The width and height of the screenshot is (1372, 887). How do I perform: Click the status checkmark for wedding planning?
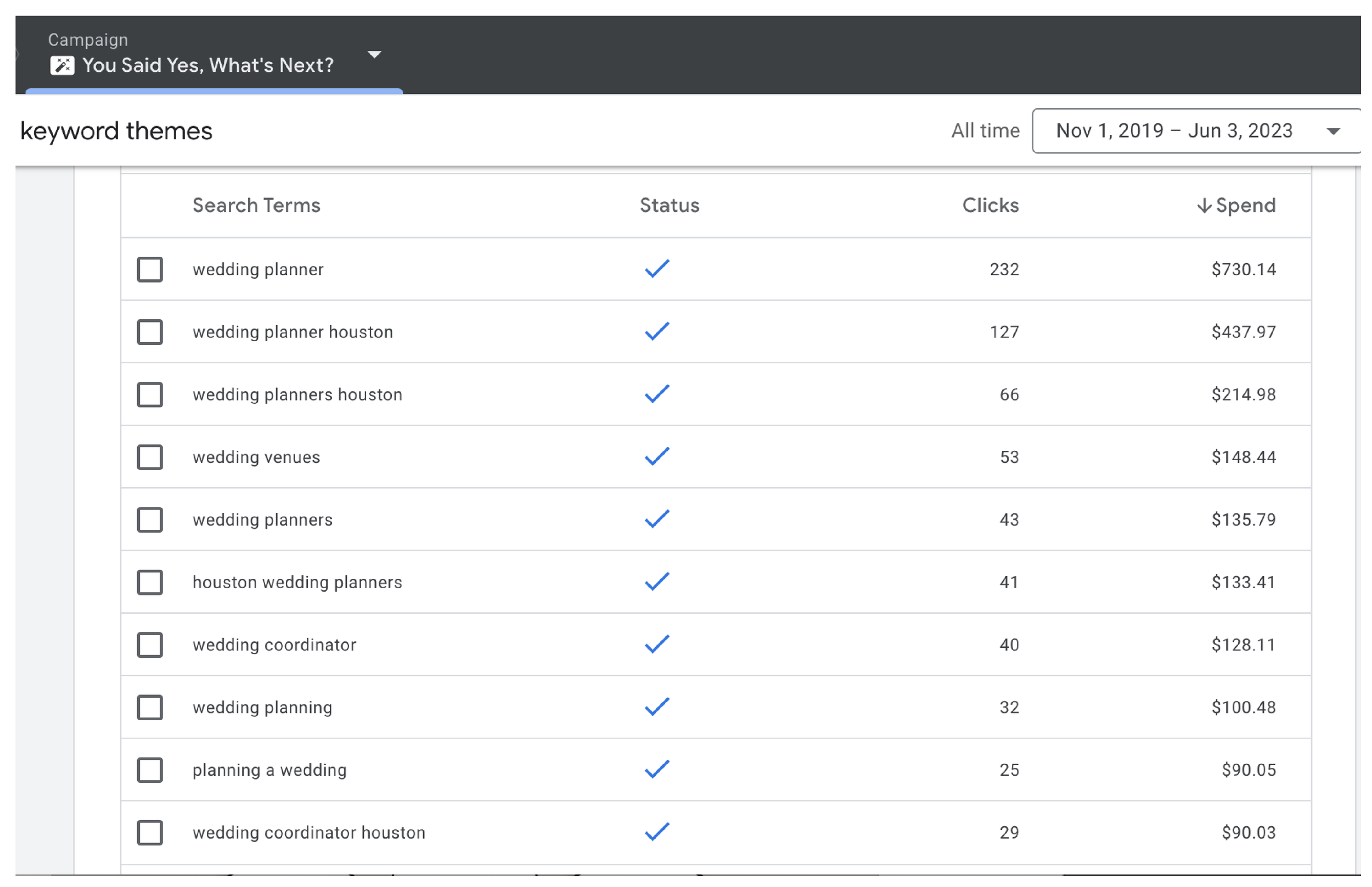click(x=657, y=707)
